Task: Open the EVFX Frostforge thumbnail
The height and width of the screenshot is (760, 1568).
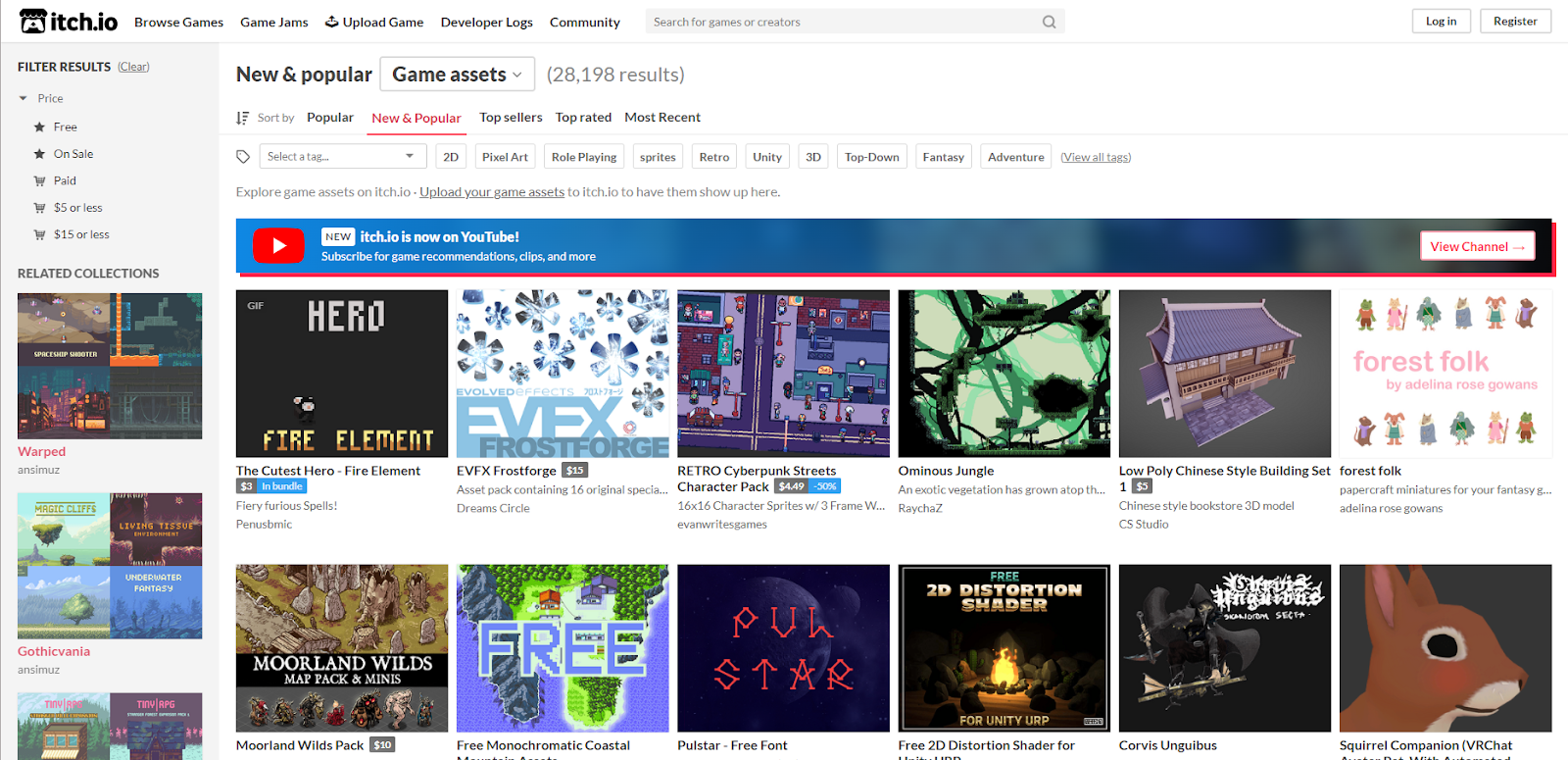Action: 563,374
